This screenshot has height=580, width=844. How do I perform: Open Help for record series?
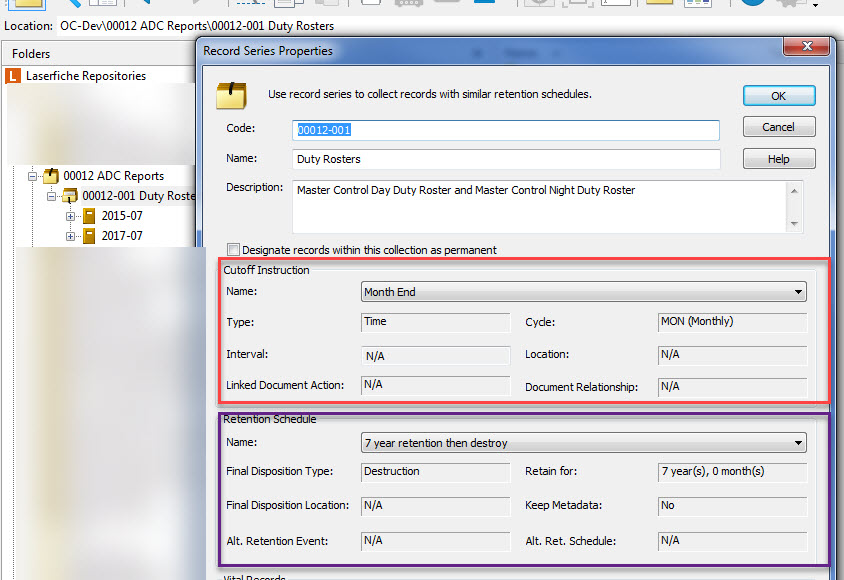point(779,159)
